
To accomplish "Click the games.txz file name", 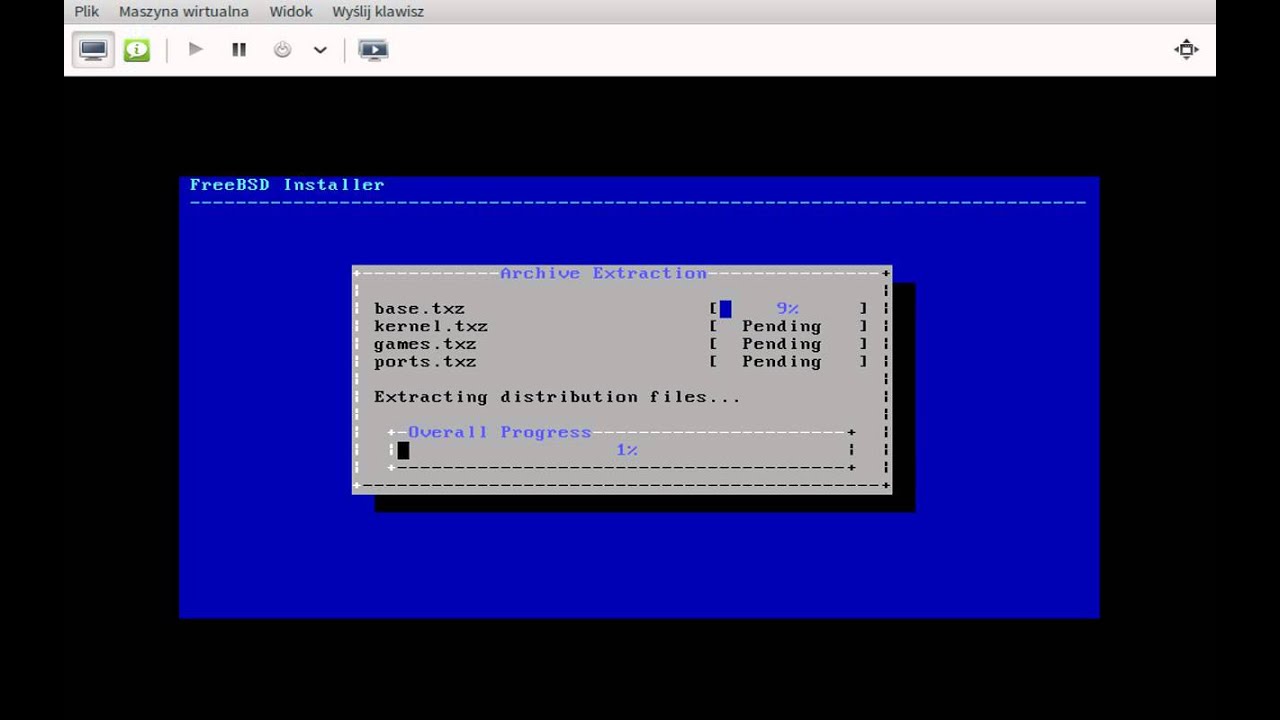I will point(425,344).
